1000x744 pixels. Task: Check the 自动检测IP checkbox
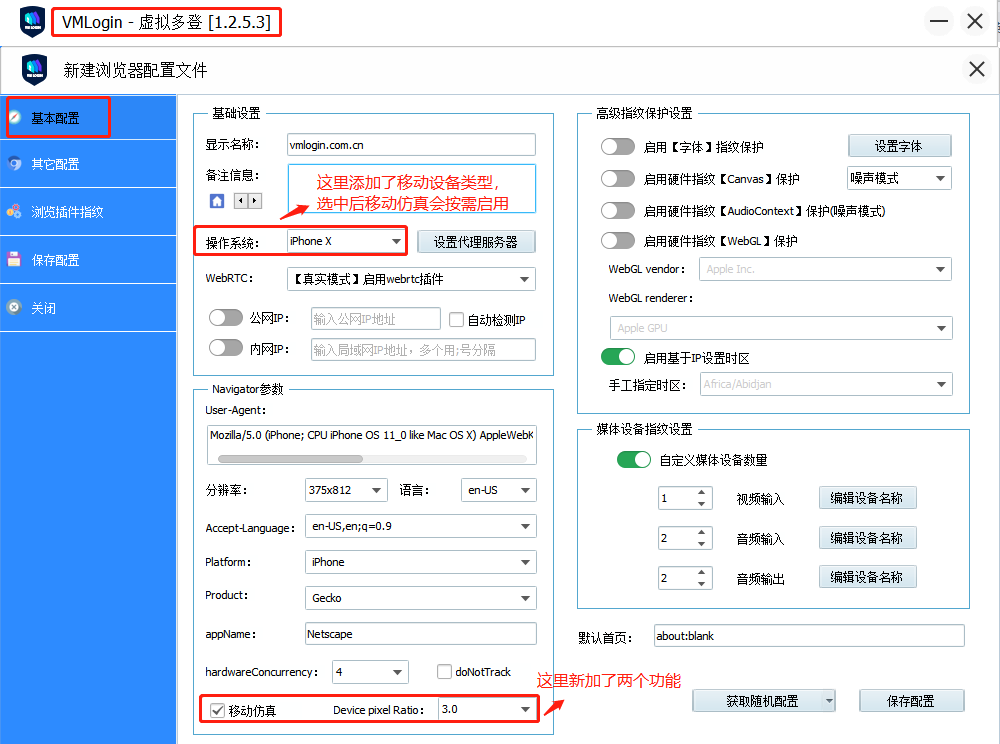[456, 320]
